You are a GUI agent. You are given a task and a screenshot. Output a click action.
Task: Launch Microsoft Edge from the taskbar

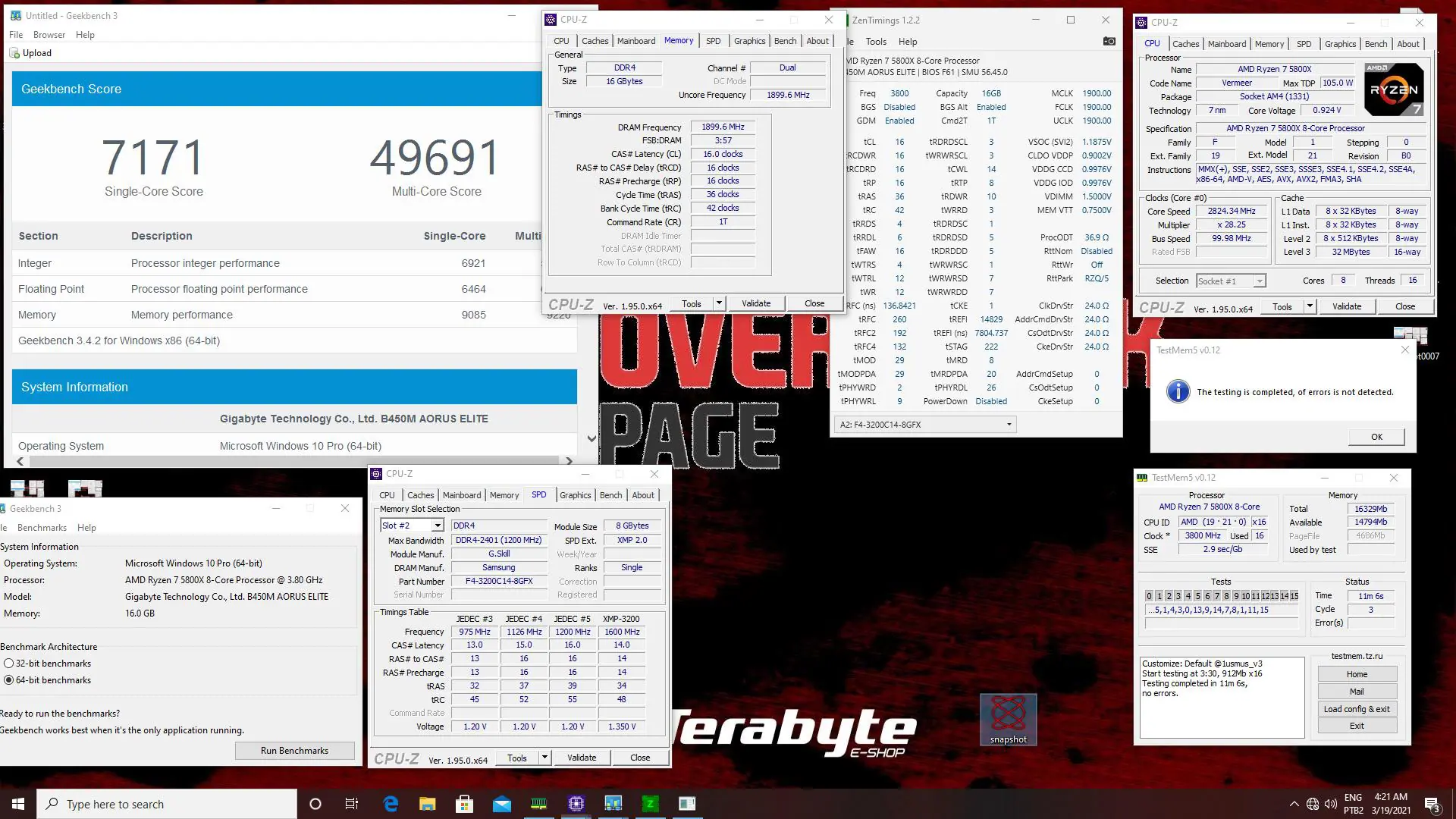click(x=391, y=804)
